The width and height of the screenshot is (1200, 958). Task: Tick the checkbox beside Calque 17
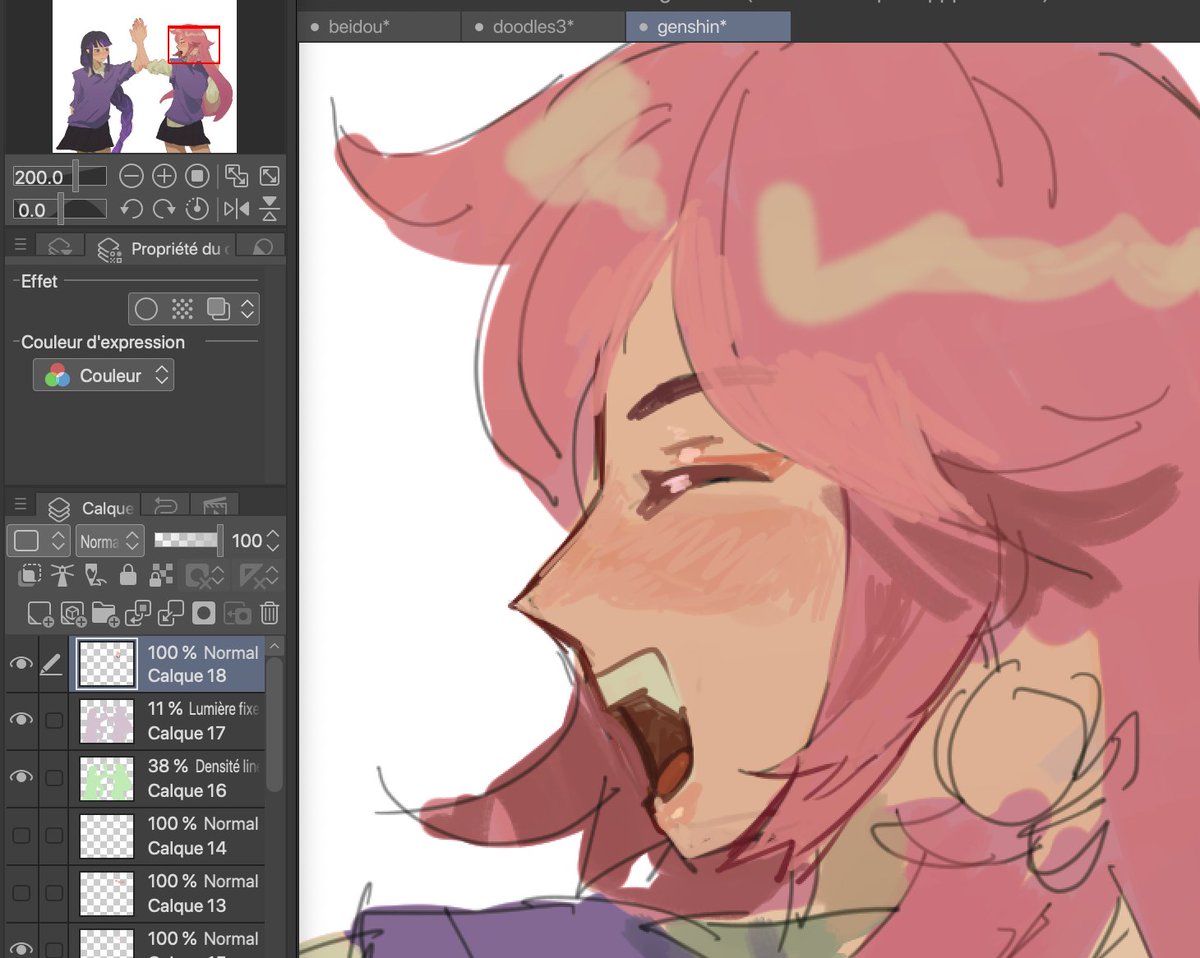point(54,720)
